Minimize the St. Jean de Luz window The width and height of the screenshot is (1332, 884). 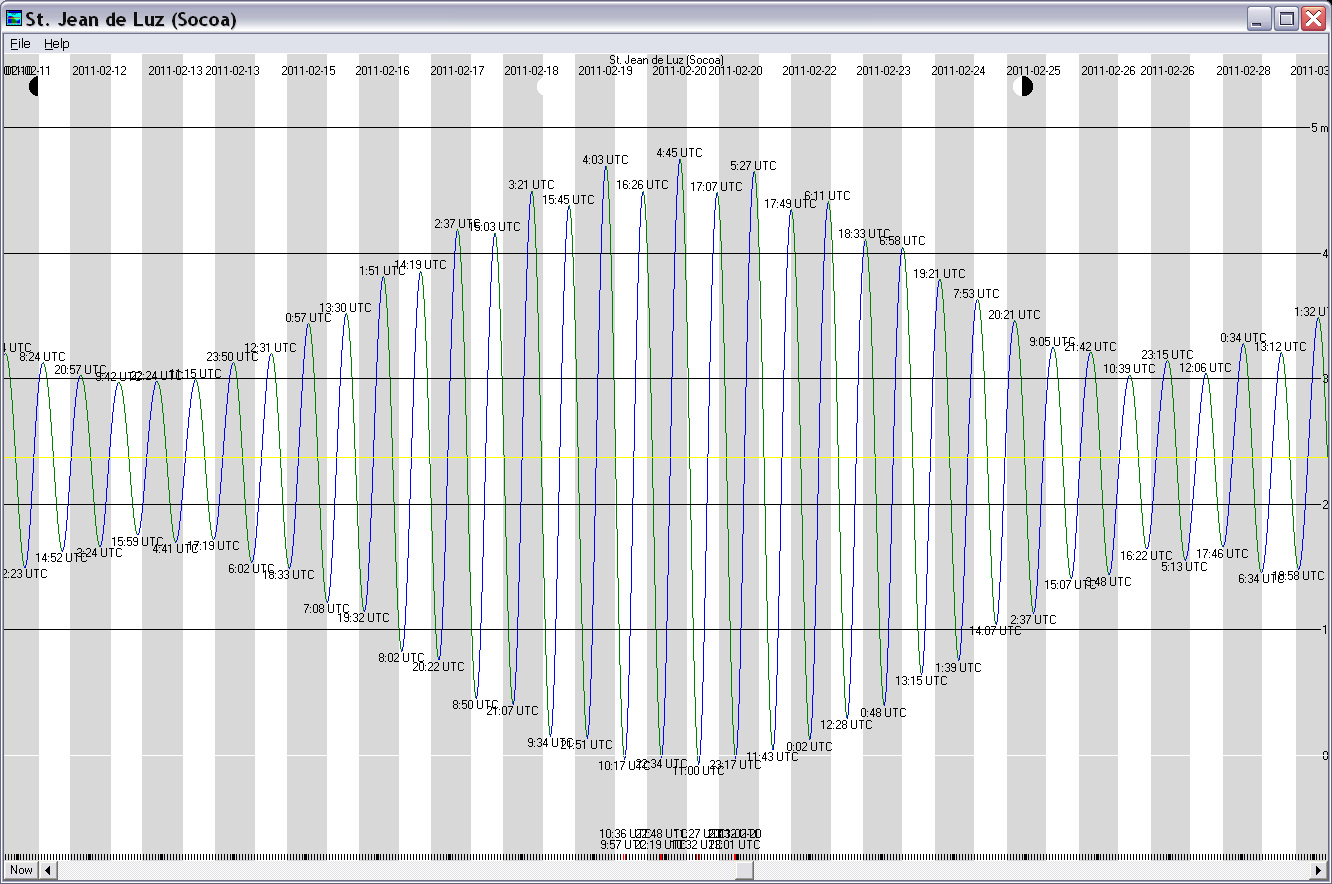tap(1259, 18)
